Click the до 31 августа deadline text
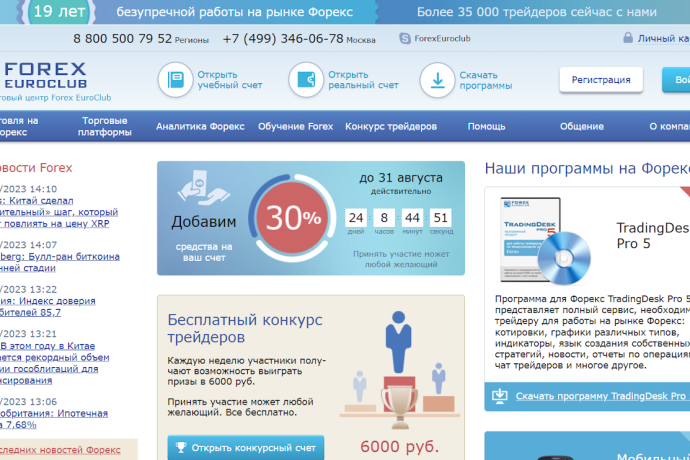 (401, 178)
